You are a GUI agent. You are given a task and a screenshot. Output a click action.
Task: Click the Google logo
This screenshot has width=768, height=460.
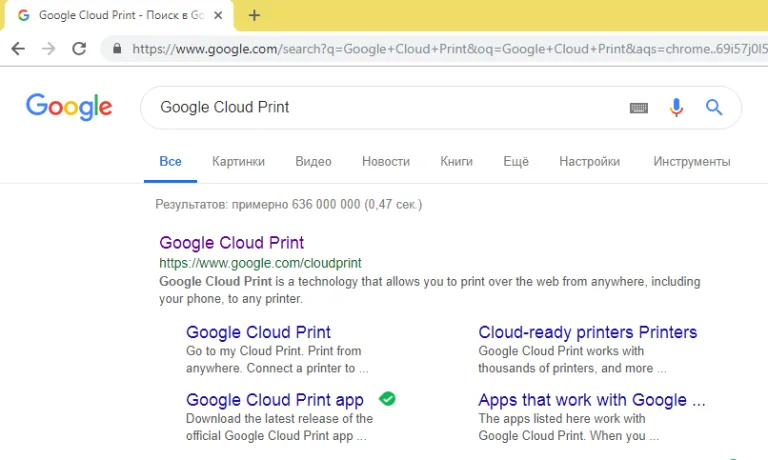(x=69, y=106)
